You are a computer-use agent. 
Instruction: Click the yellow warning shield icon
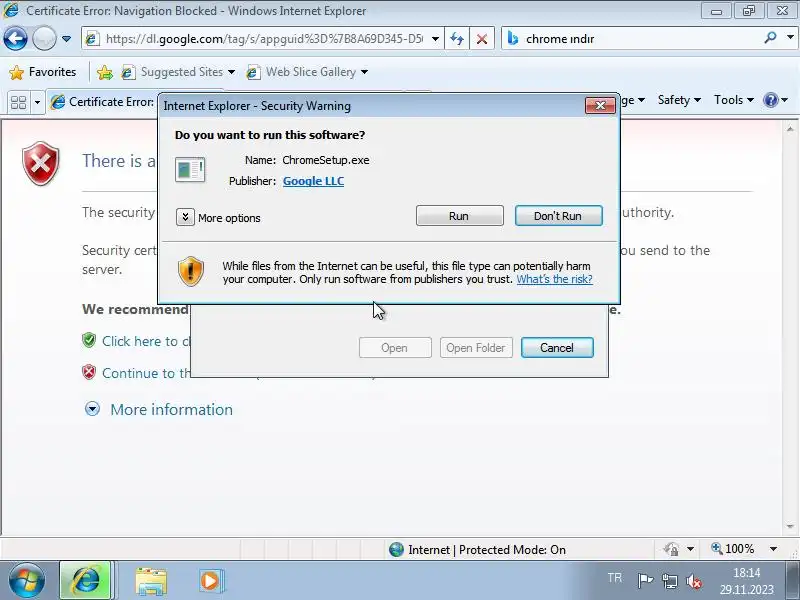[191, 271]
